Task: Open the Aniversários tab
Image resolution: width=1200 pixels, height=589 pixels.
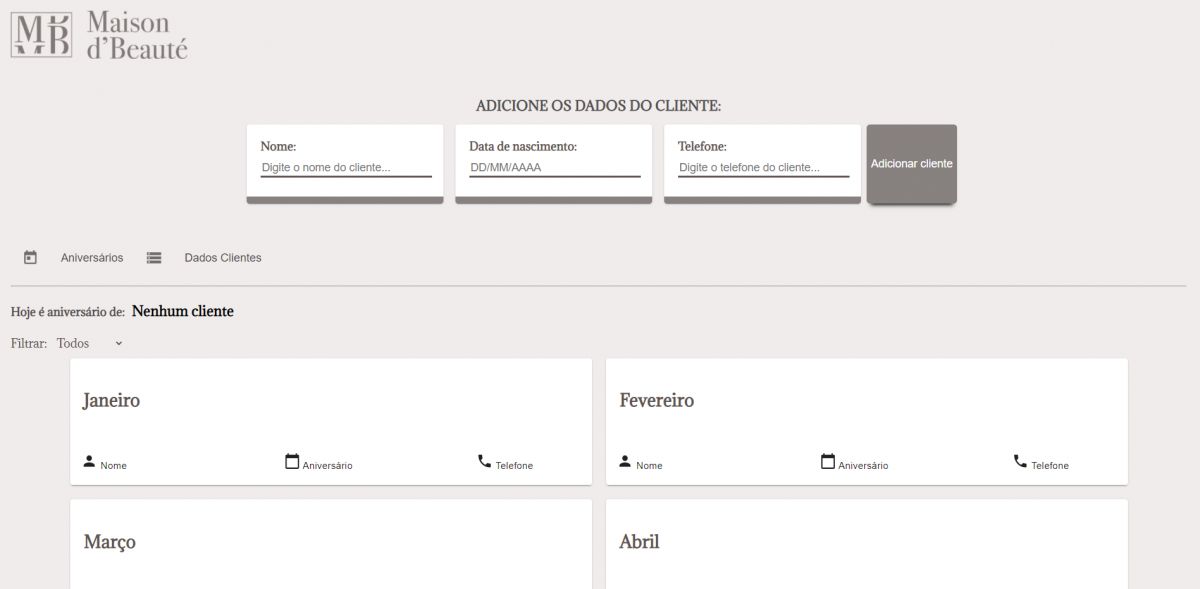Action: pyautogui.click(x=92, y=258)
